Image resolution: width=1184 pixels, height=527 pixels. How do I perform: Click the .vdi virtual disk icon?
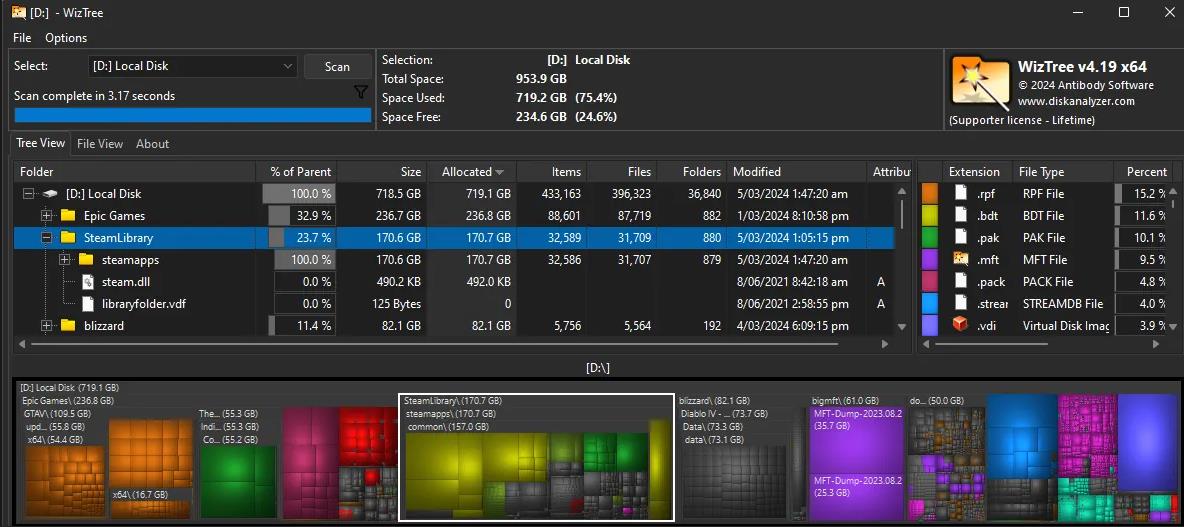(x=960, y=325)
